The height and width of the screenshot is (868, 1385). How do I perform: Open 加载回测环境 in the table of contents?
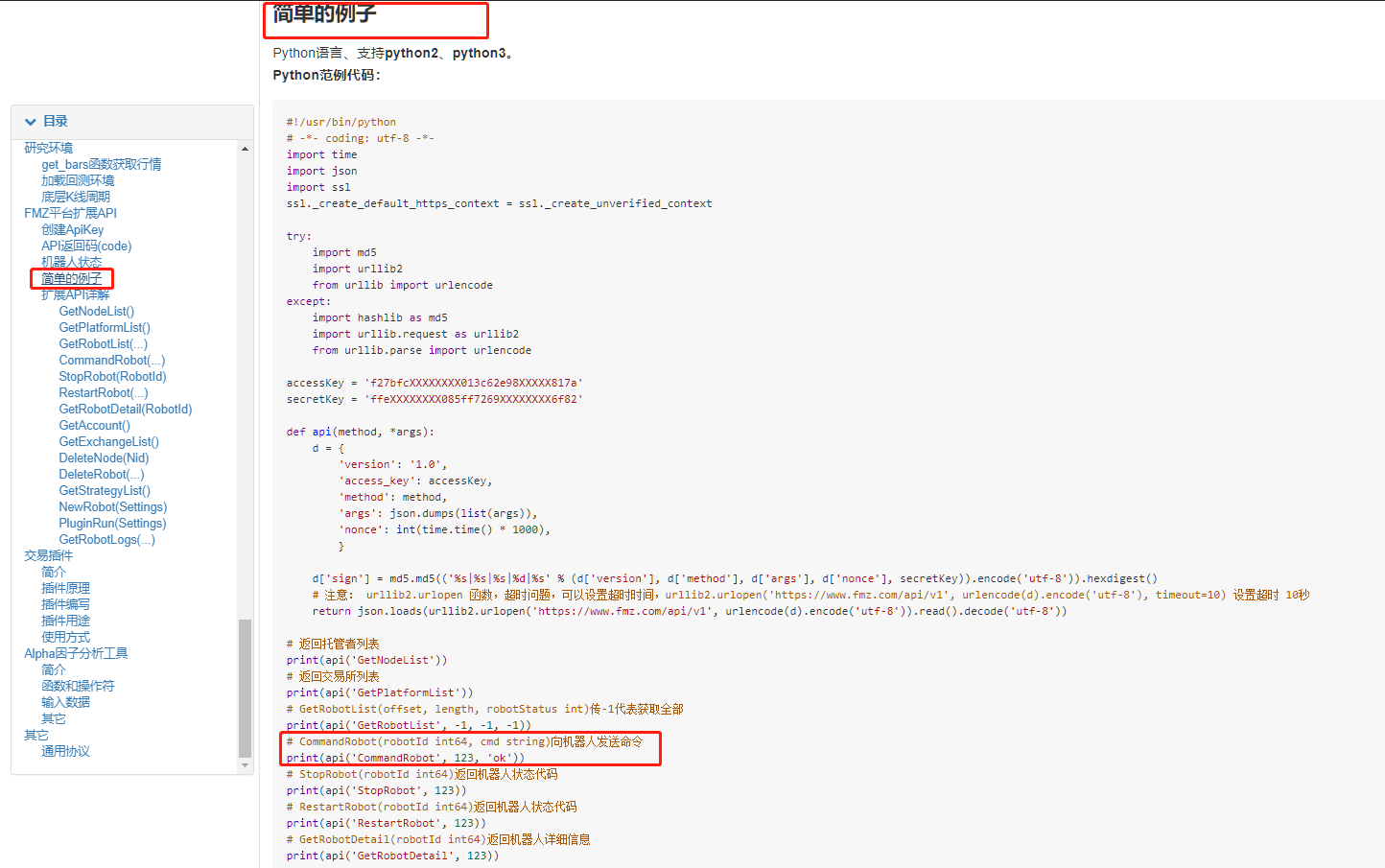tap(78, 180)
